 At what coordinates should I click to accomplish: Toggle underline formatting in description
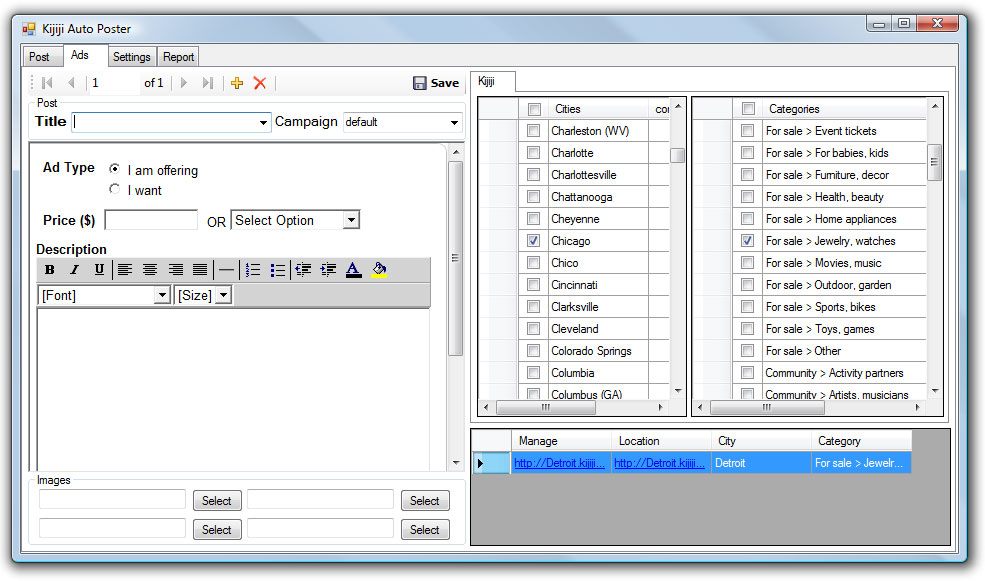99,269
